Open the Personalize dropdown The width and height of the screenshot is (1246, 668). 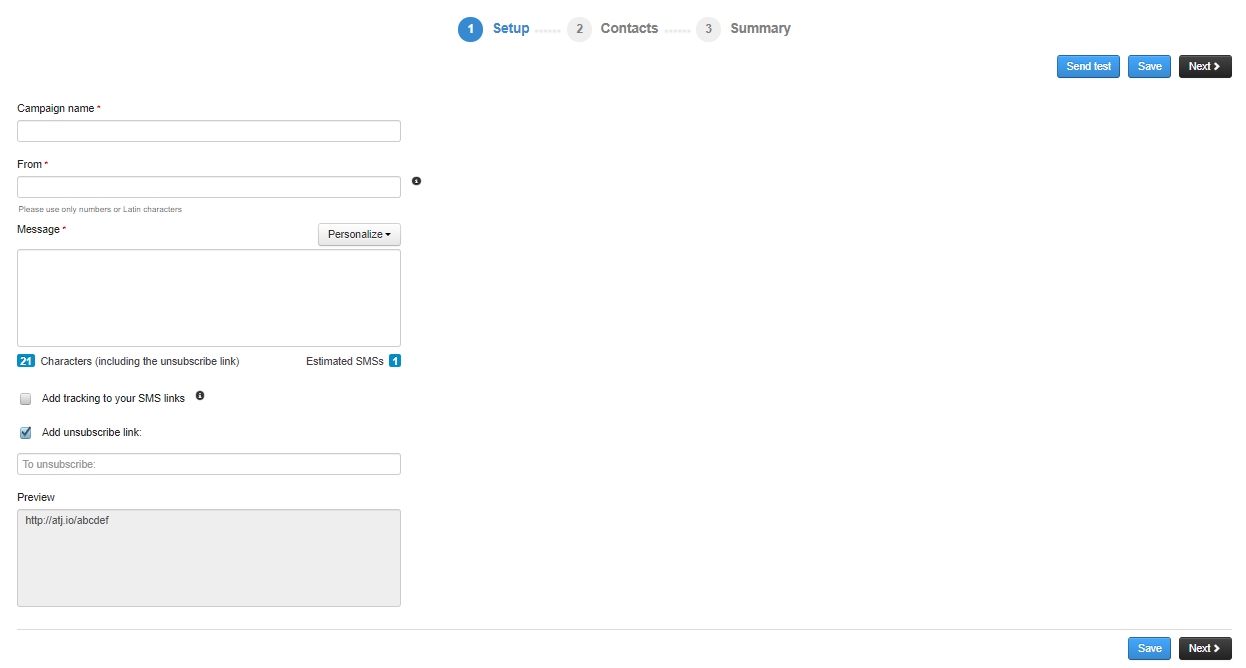359,234
